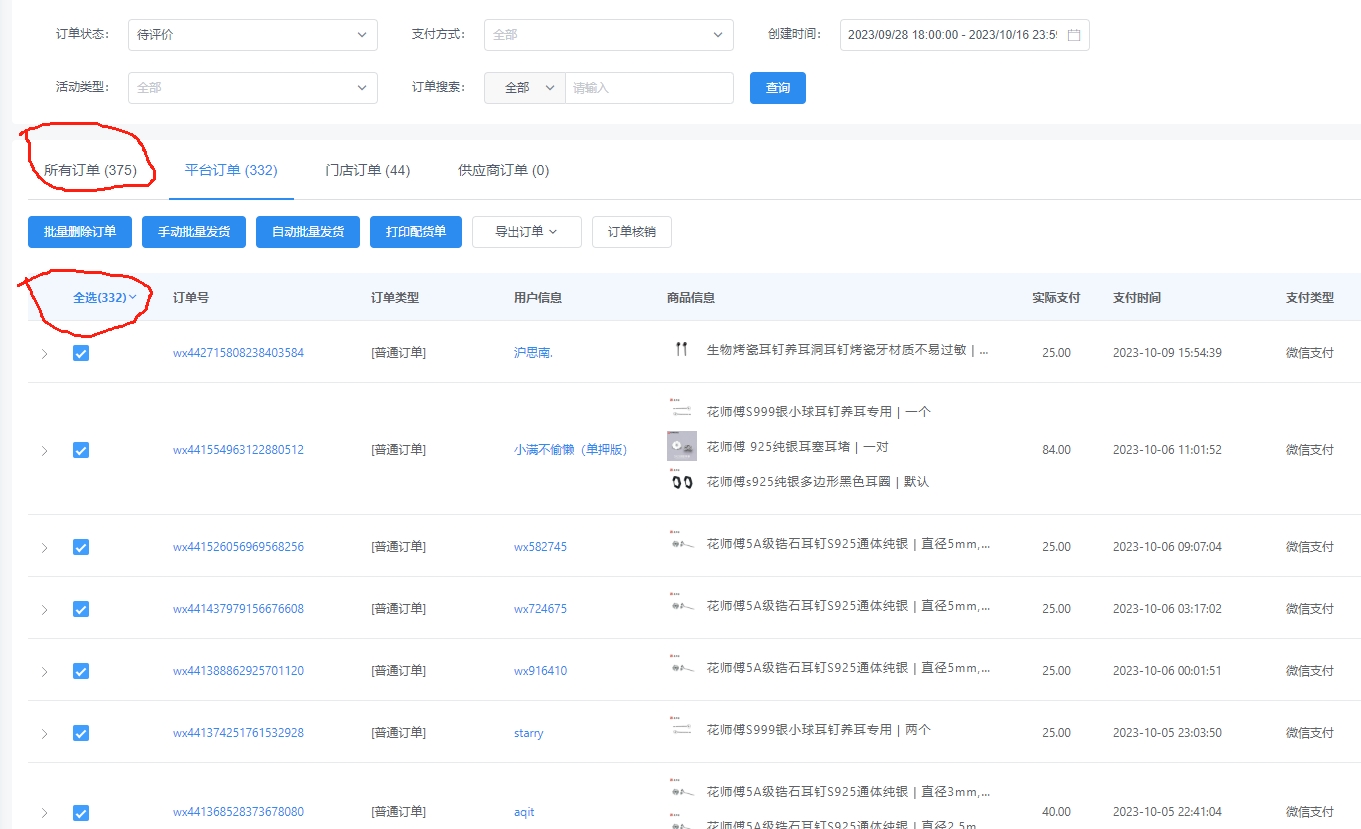Switch to the 所有订单 (375) tab

[x=90, y=170]
